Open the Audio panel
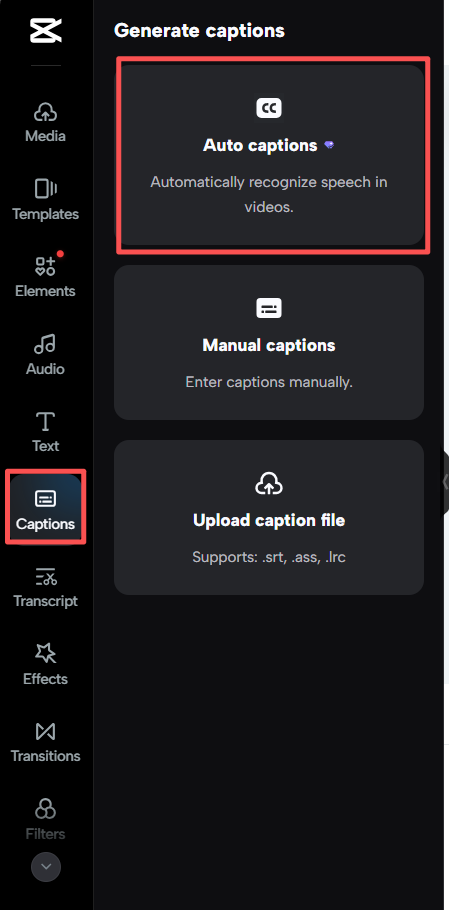This screenshot has height=910, width=449. click(45, 355)
